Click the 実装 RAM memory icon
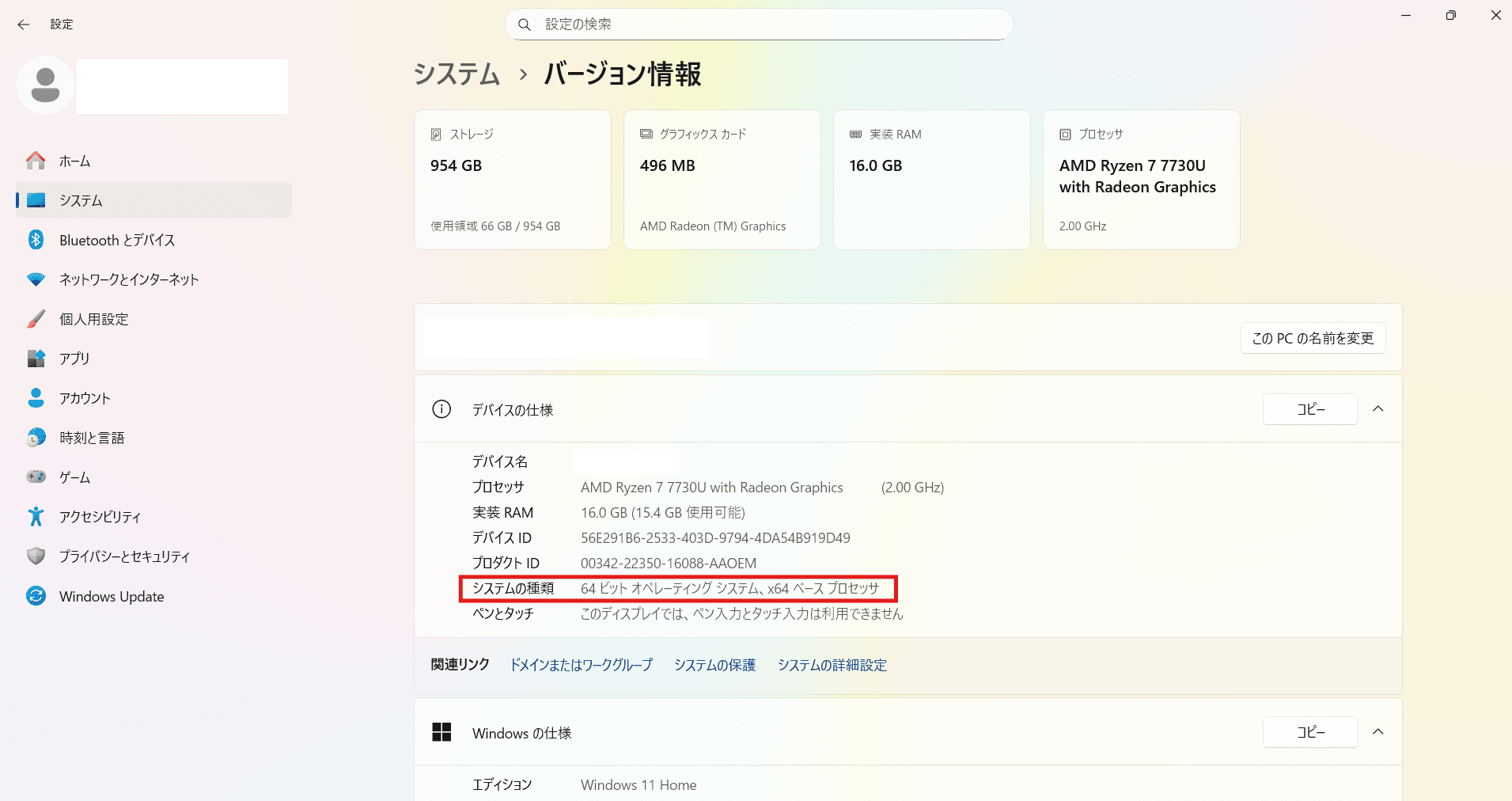The image size is (1512, 801). click(x=855, y=135)
